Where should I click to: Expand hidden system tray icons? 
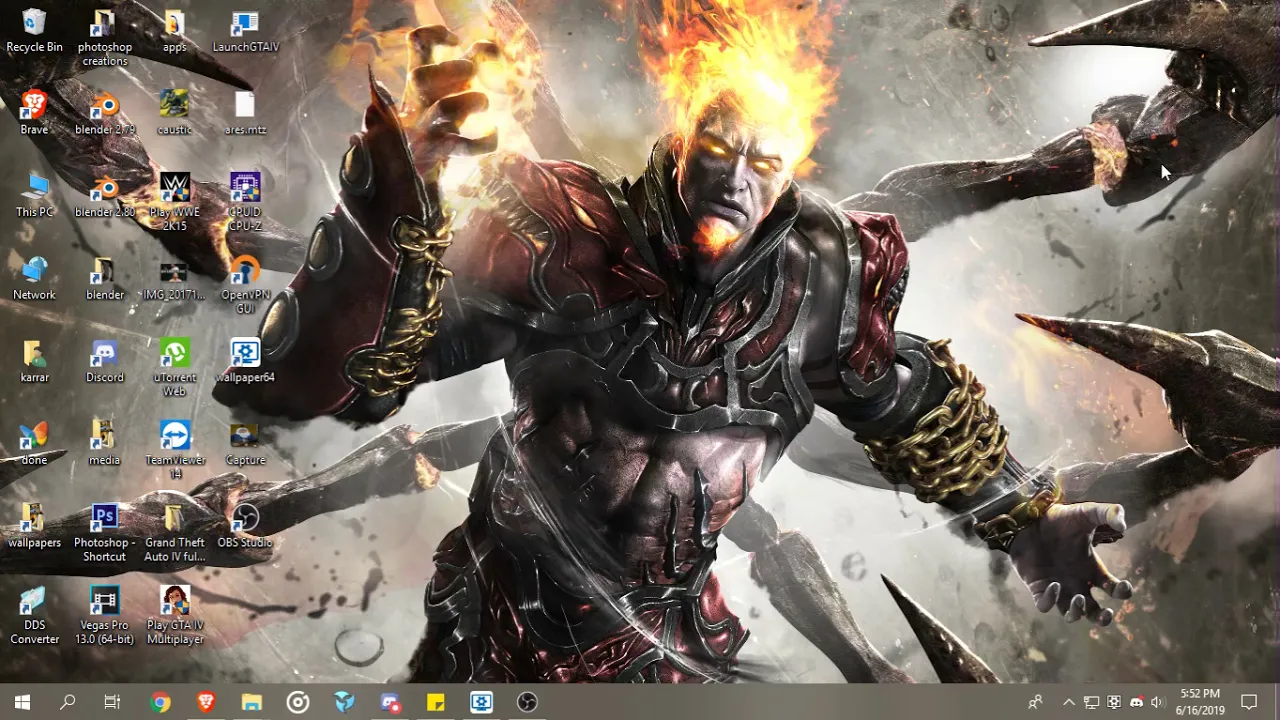[1069, 702]
